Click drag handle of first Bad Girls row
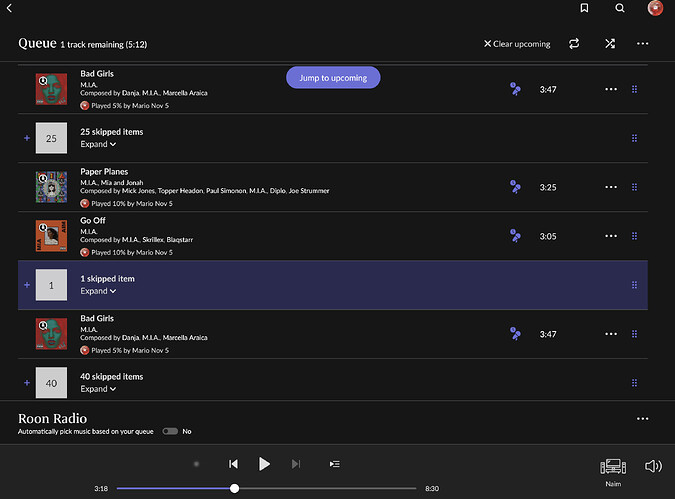 pos(634,89)
